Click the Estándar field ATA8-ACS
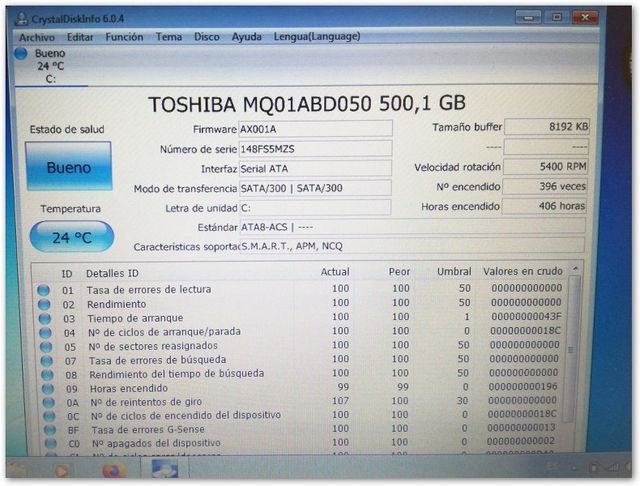Viewport: 640px width, 486px height. (x=412, y=226)
